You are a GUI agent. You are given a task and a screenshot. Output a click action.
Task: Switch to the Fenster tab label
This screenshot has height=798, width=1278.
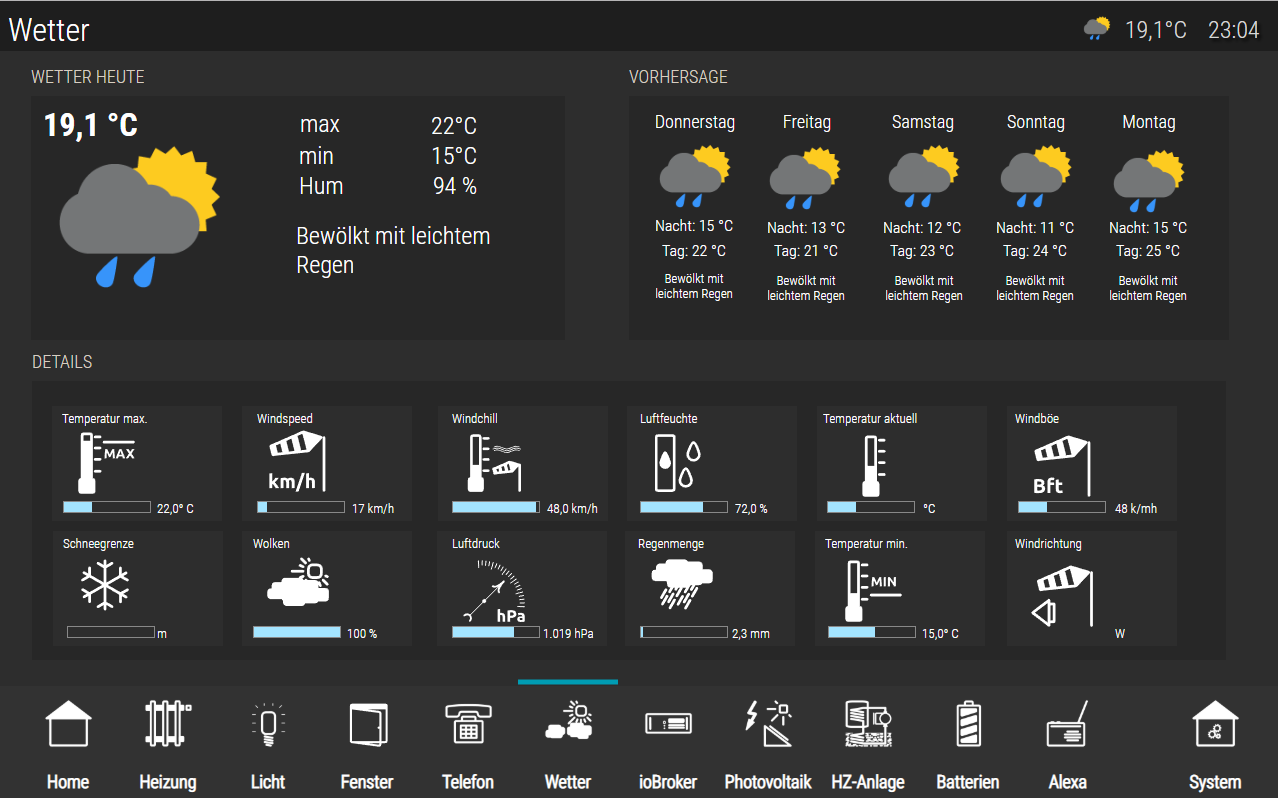click(x=367, y=782)
